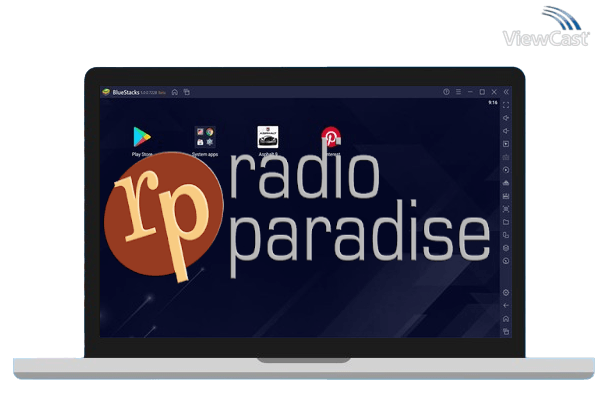Screen dimensions: 602x414
Task: Go to Android home from sidebar
Action: coord(506,319)
